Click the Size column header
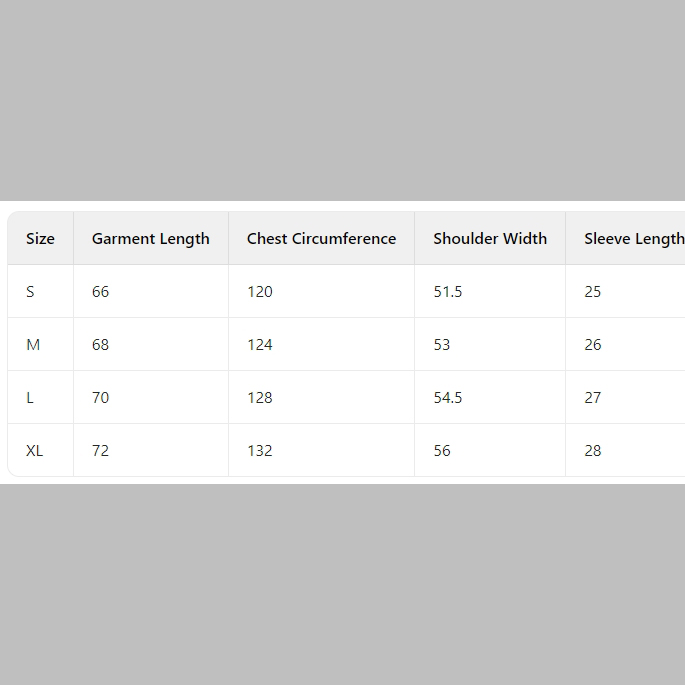Screen dimensions: 685x685 coord(40,239)
